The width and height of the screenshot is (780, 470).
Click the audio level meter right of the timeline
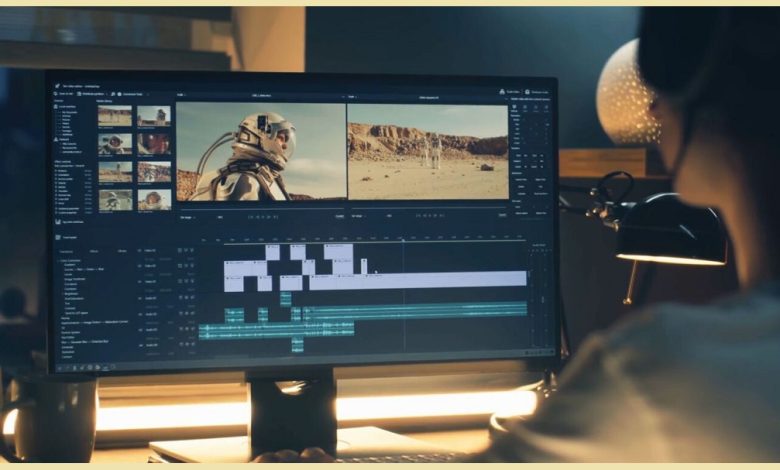(539, 297)
